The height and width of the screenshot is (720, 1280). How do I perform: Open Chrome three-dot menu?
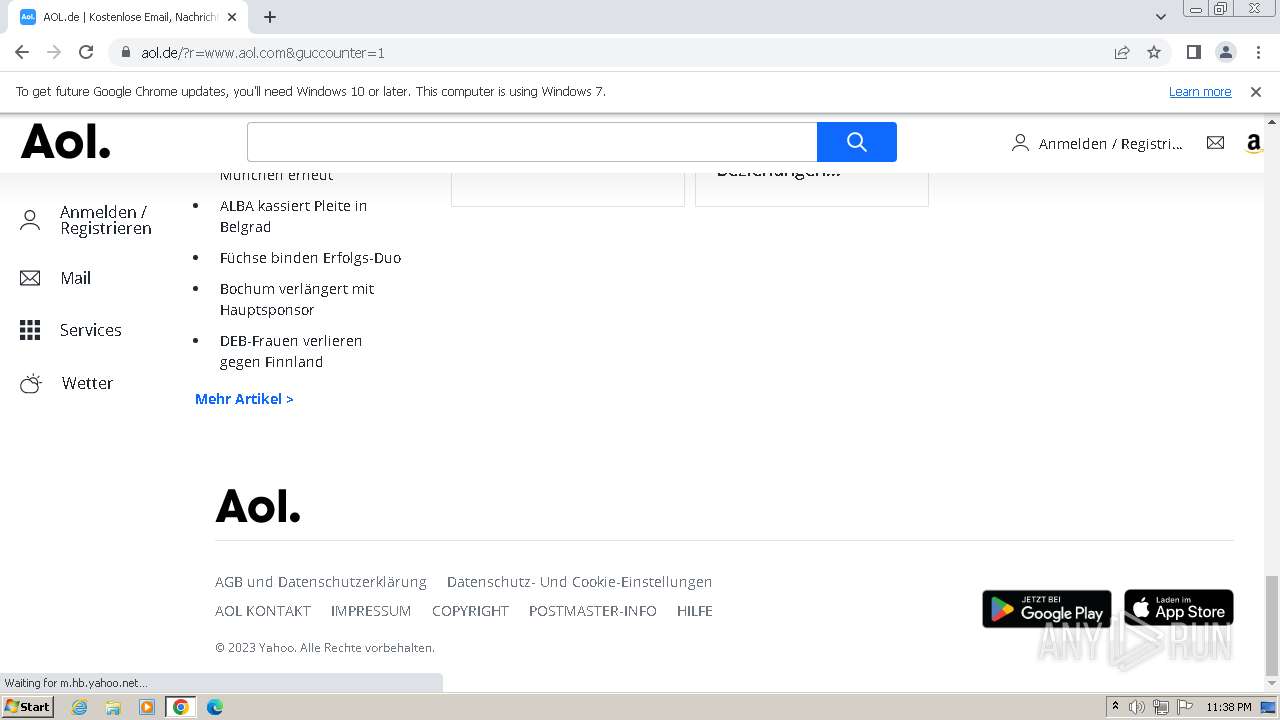click(1258, 52)
